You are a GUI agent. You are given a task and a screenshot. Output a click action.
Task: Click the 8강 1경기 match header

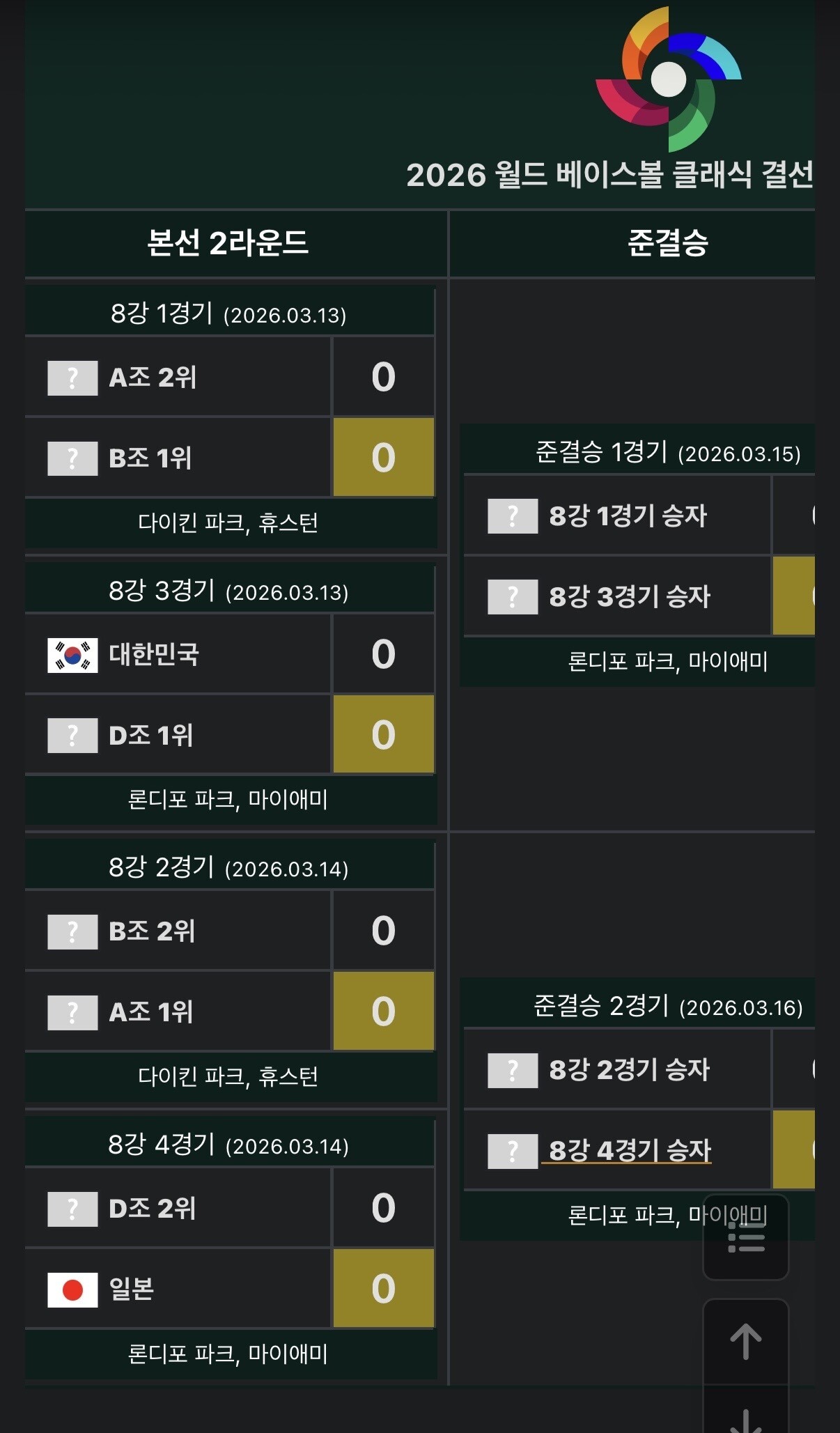coord(228,314)
